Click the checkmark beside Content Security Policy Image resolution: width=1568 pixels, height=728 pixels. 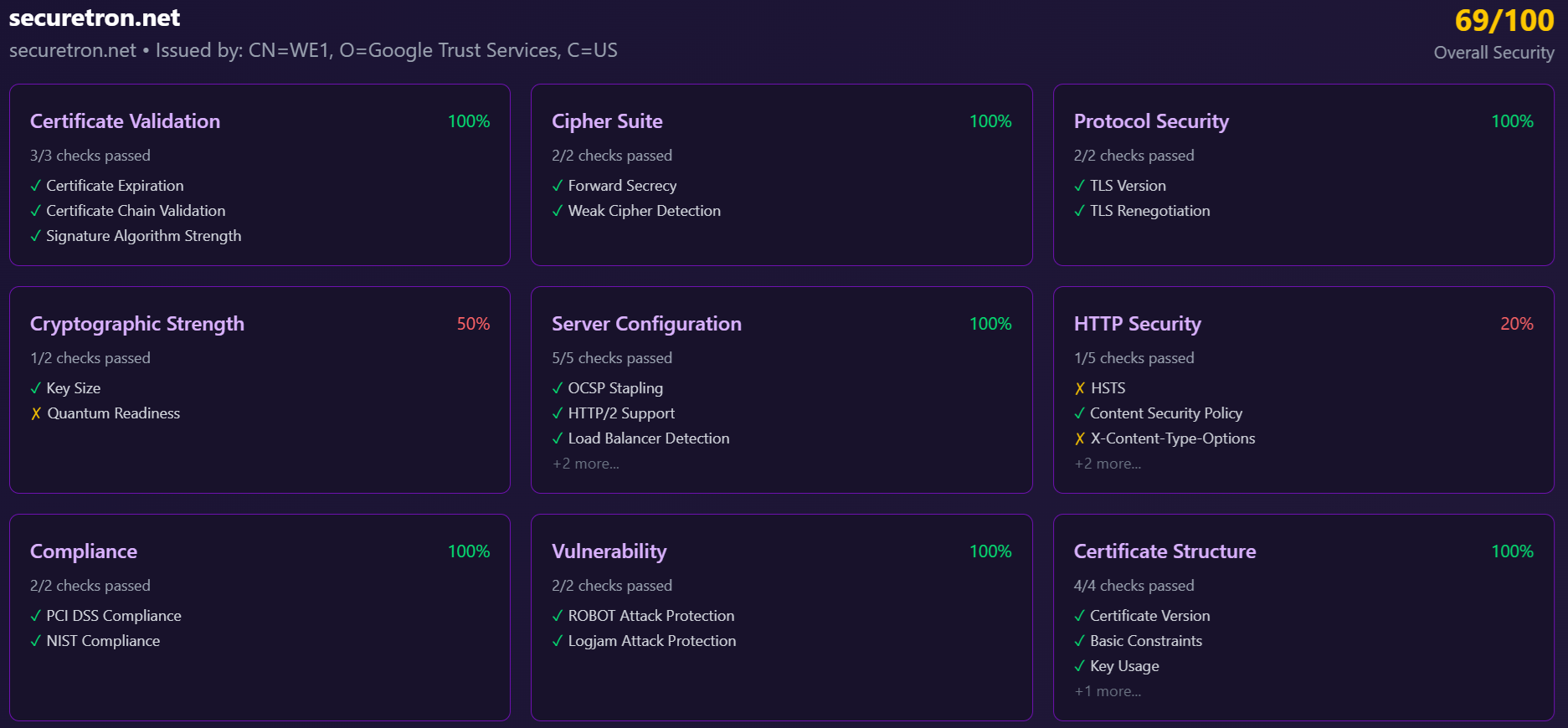click(1080, 413)
